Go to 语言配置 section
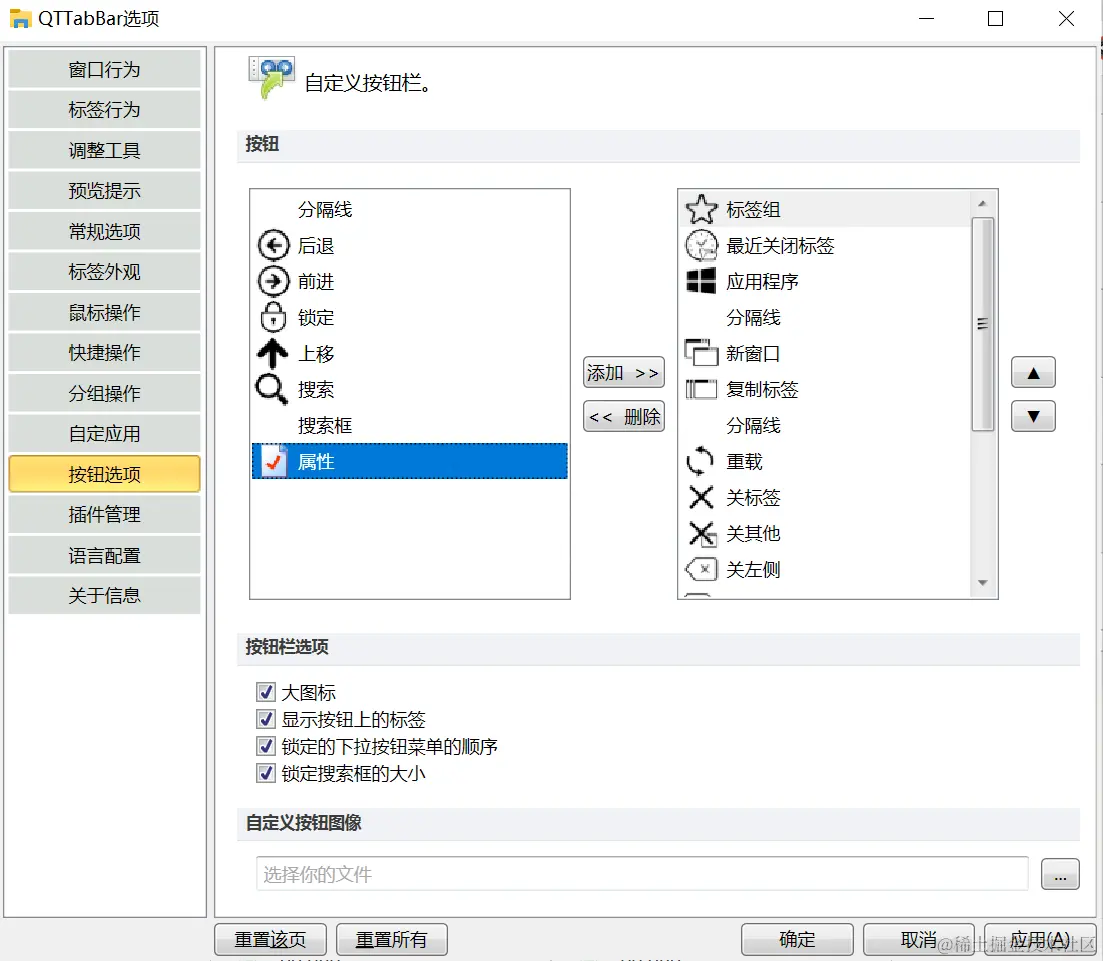 [104, 555]
